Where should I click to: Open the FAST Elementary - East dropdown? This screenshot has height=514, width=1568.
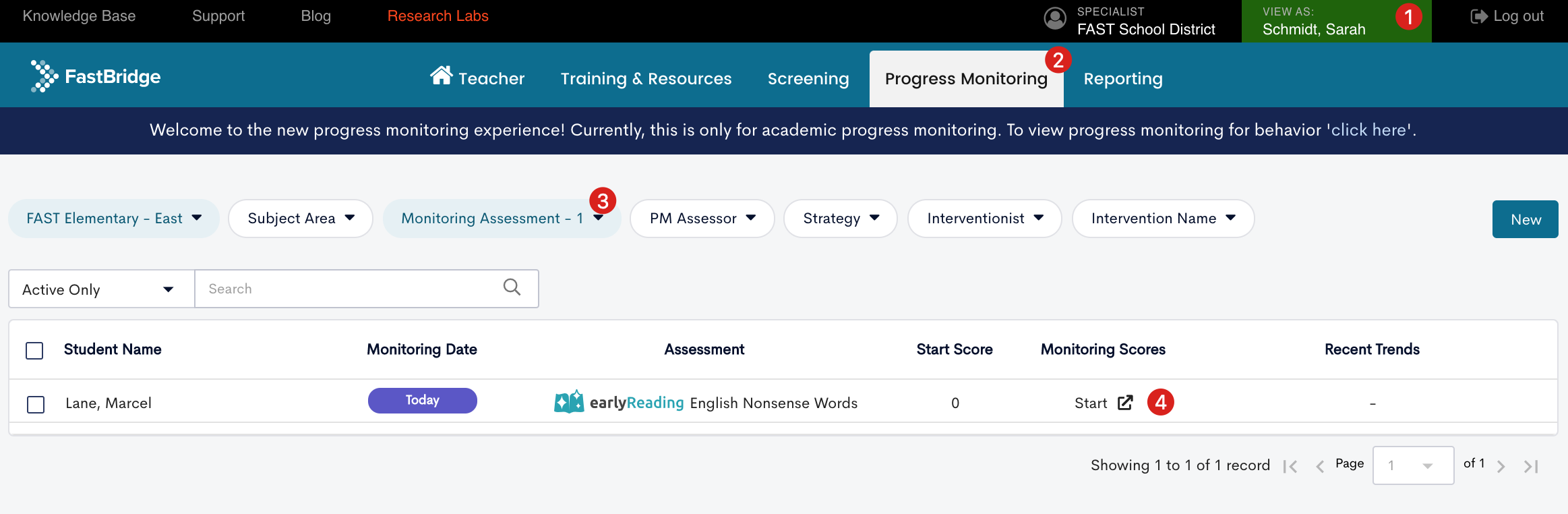[x=114, y=219]
